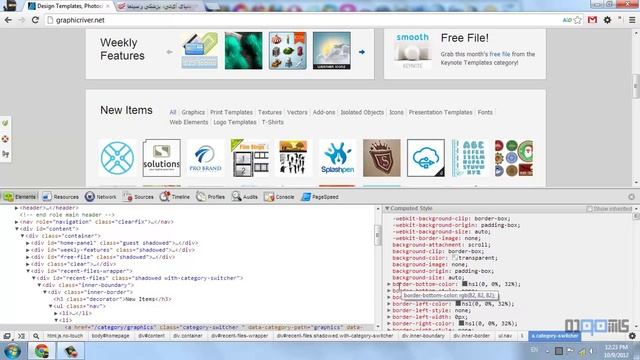Click the border-left-color color swatch
Screen dimensions: 640x360
(x=458, y=303)
